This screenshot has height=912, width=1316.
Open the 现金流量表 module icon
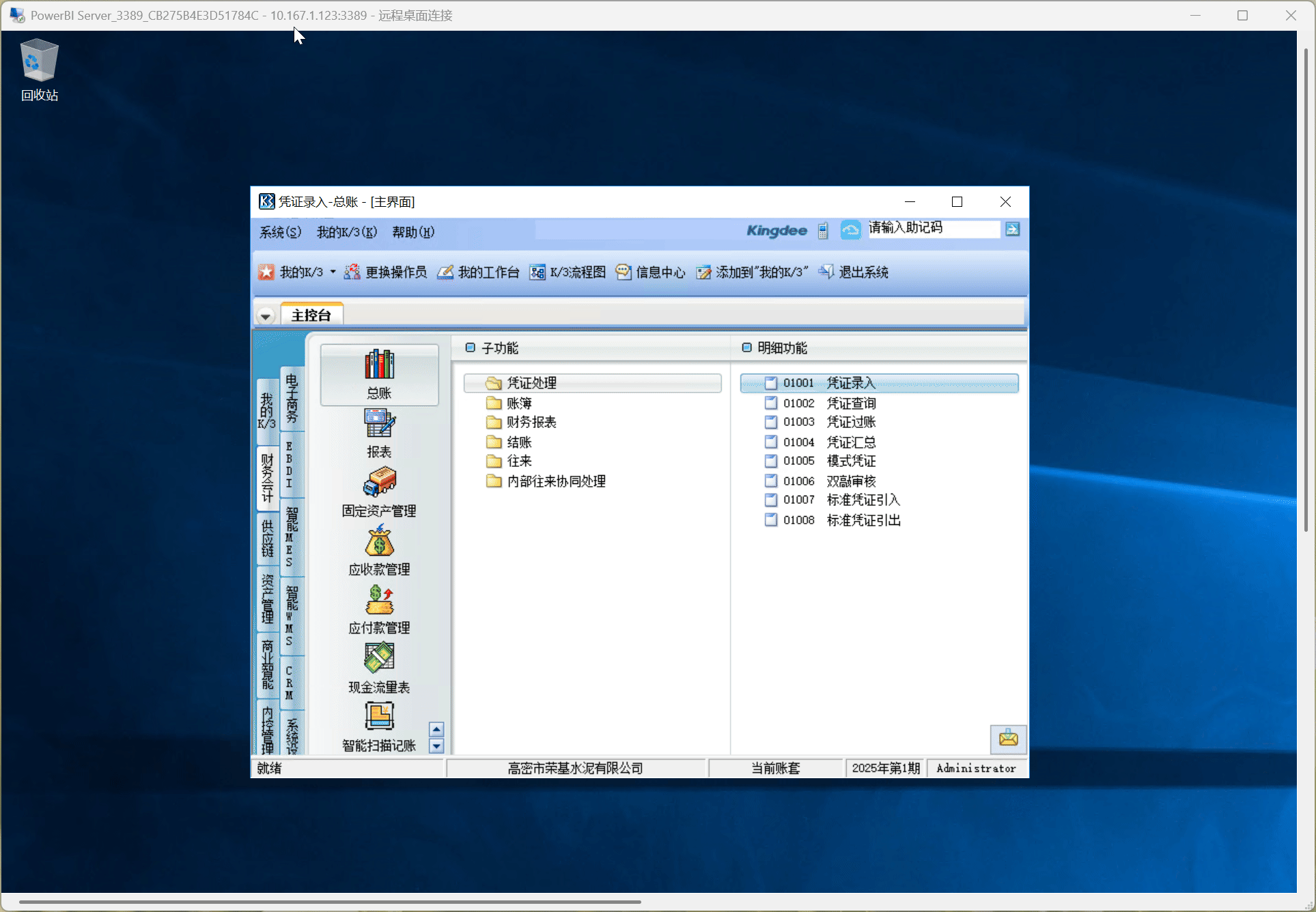click(379, 659)
